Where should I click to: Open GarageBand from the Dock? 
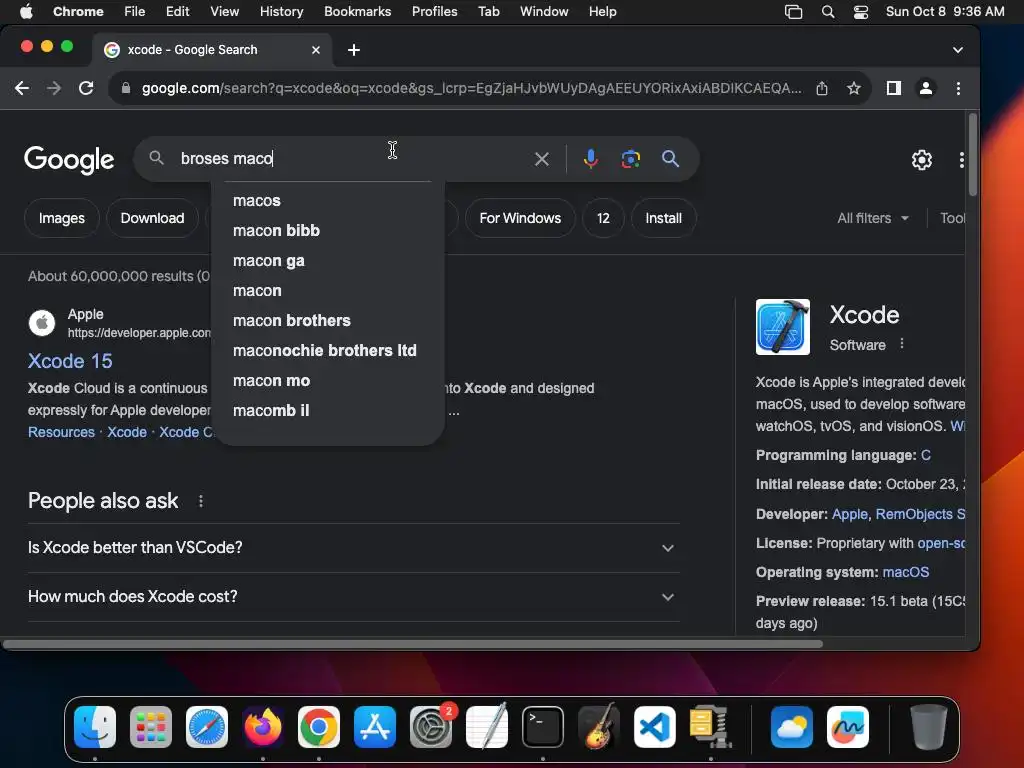click(598, 727)
